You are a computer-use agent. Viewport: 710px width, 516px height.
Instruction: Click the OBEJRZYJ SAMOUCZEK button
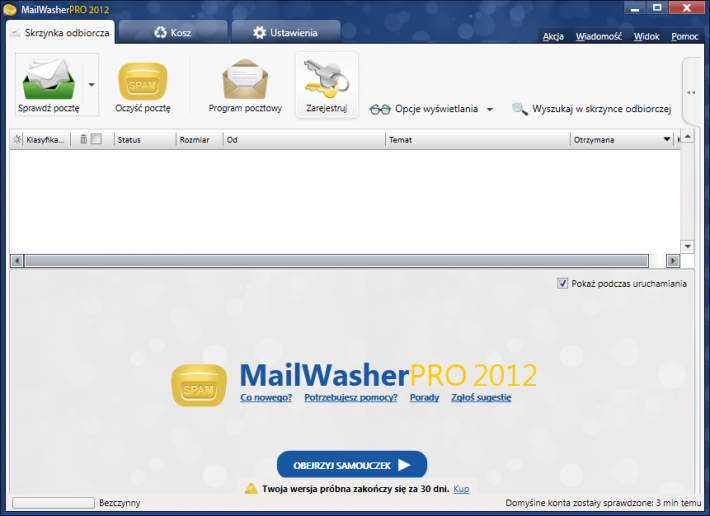coord(352,464)
